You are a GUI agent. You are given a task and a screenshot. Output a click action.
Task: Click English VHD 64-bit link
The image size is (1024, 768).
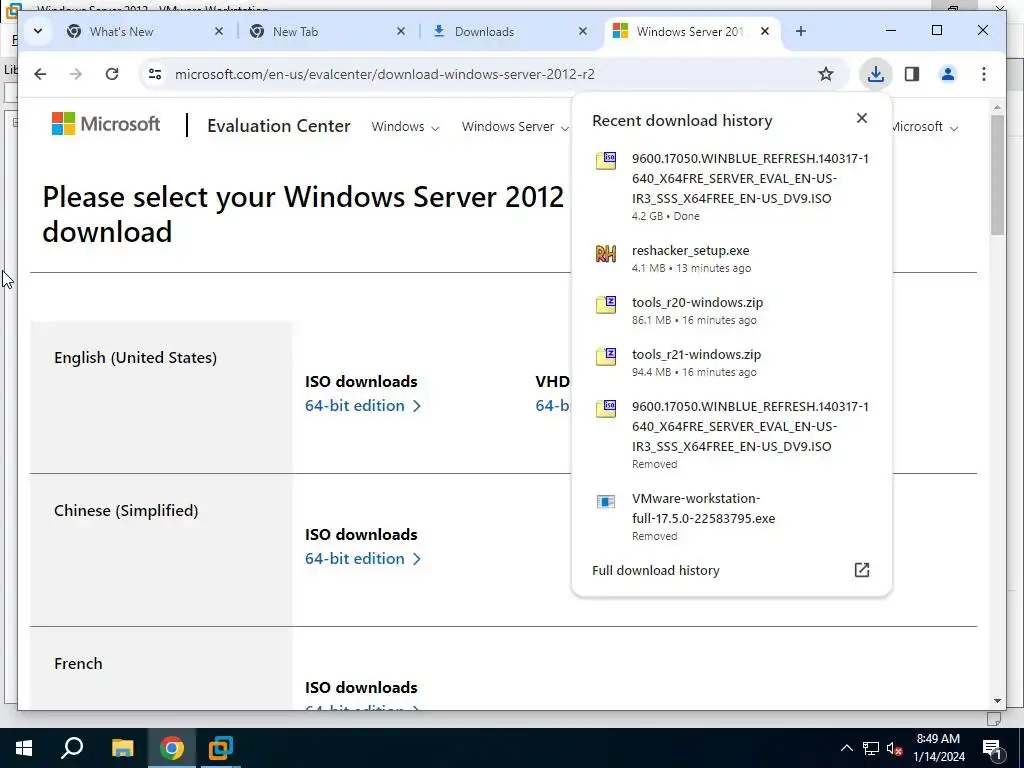552,406
